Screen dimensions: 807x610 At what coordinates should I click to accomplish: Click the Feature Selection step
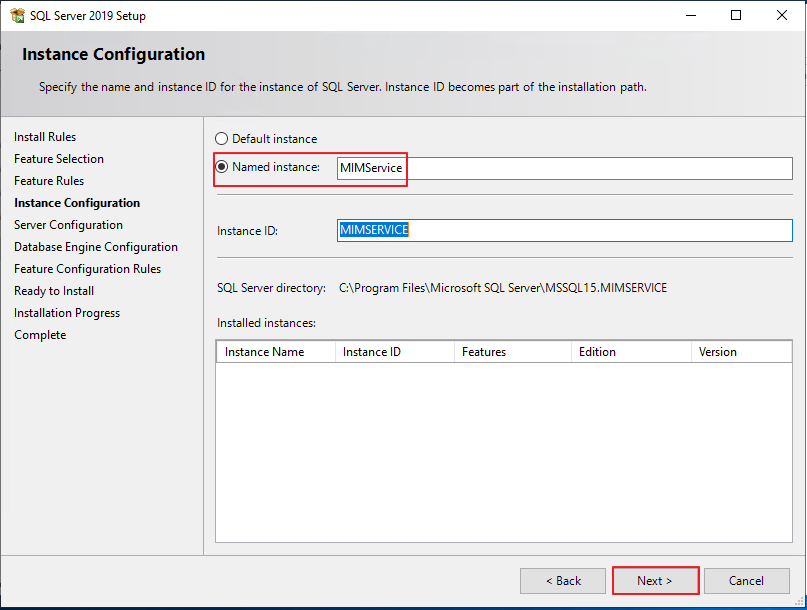tap(59, 159)
